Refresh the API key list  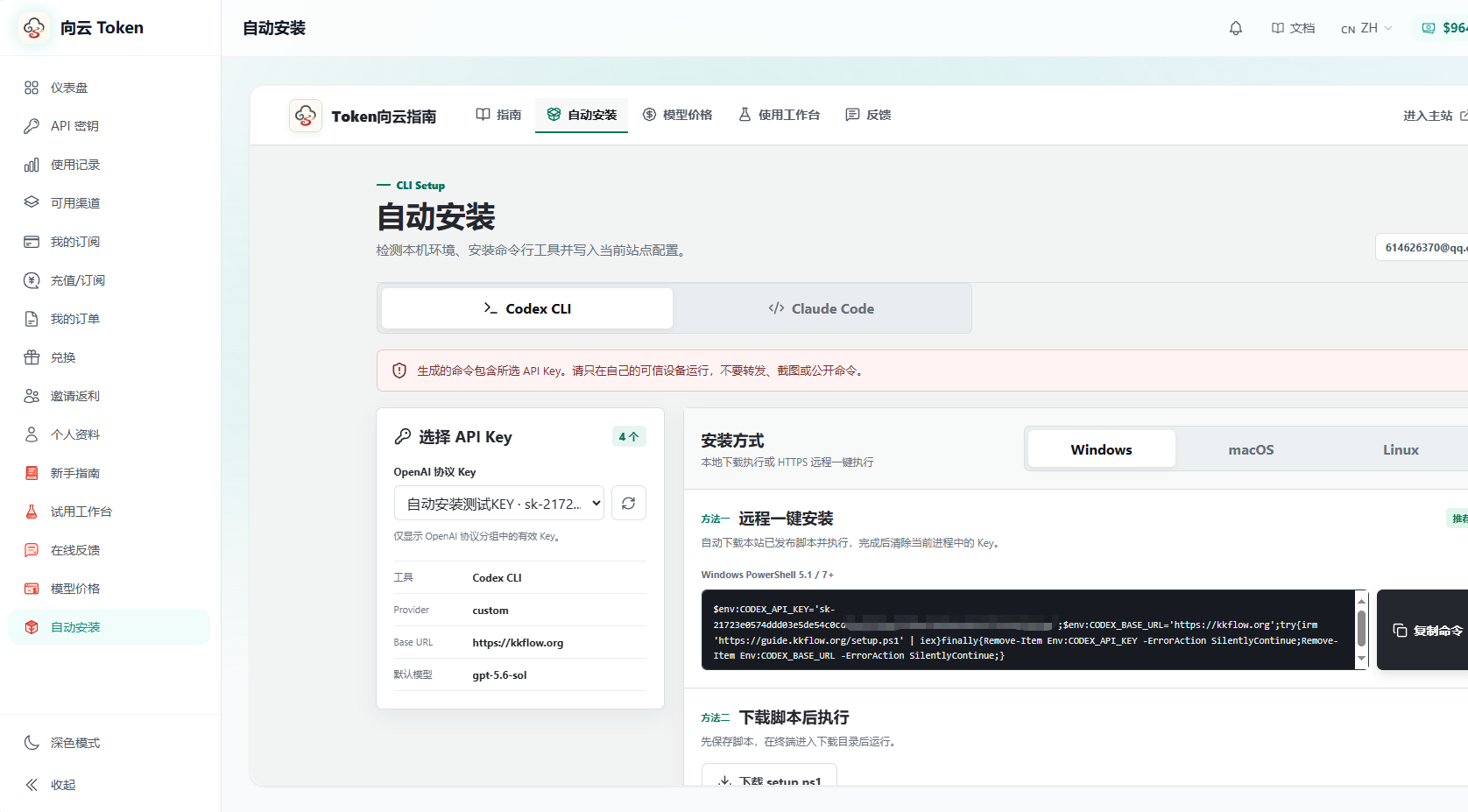629,503
